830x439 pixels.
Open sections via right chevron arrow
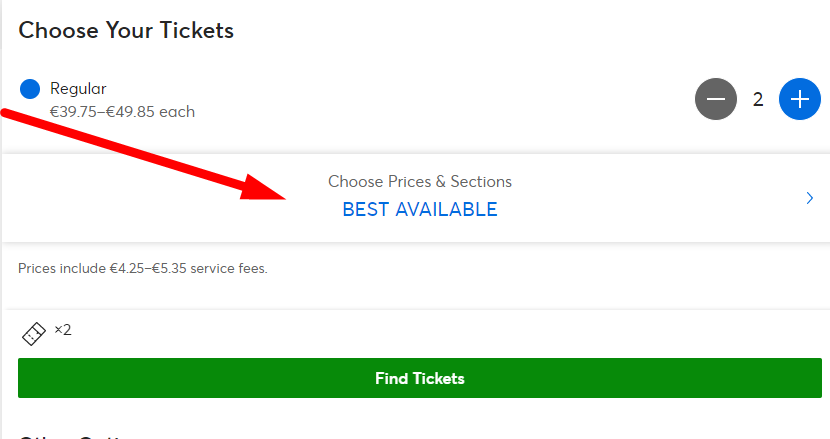[x=809, y=198]
